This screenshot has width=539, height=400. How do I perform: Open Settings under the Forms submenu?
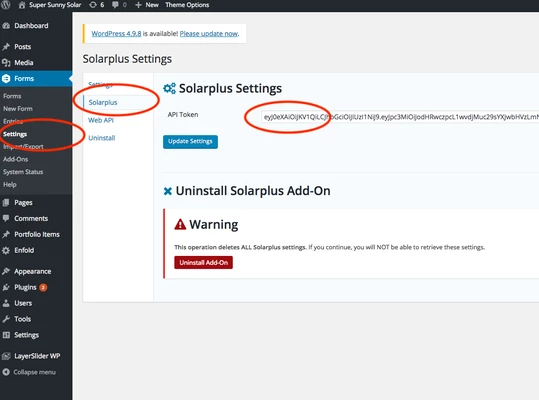coord(15,134)
